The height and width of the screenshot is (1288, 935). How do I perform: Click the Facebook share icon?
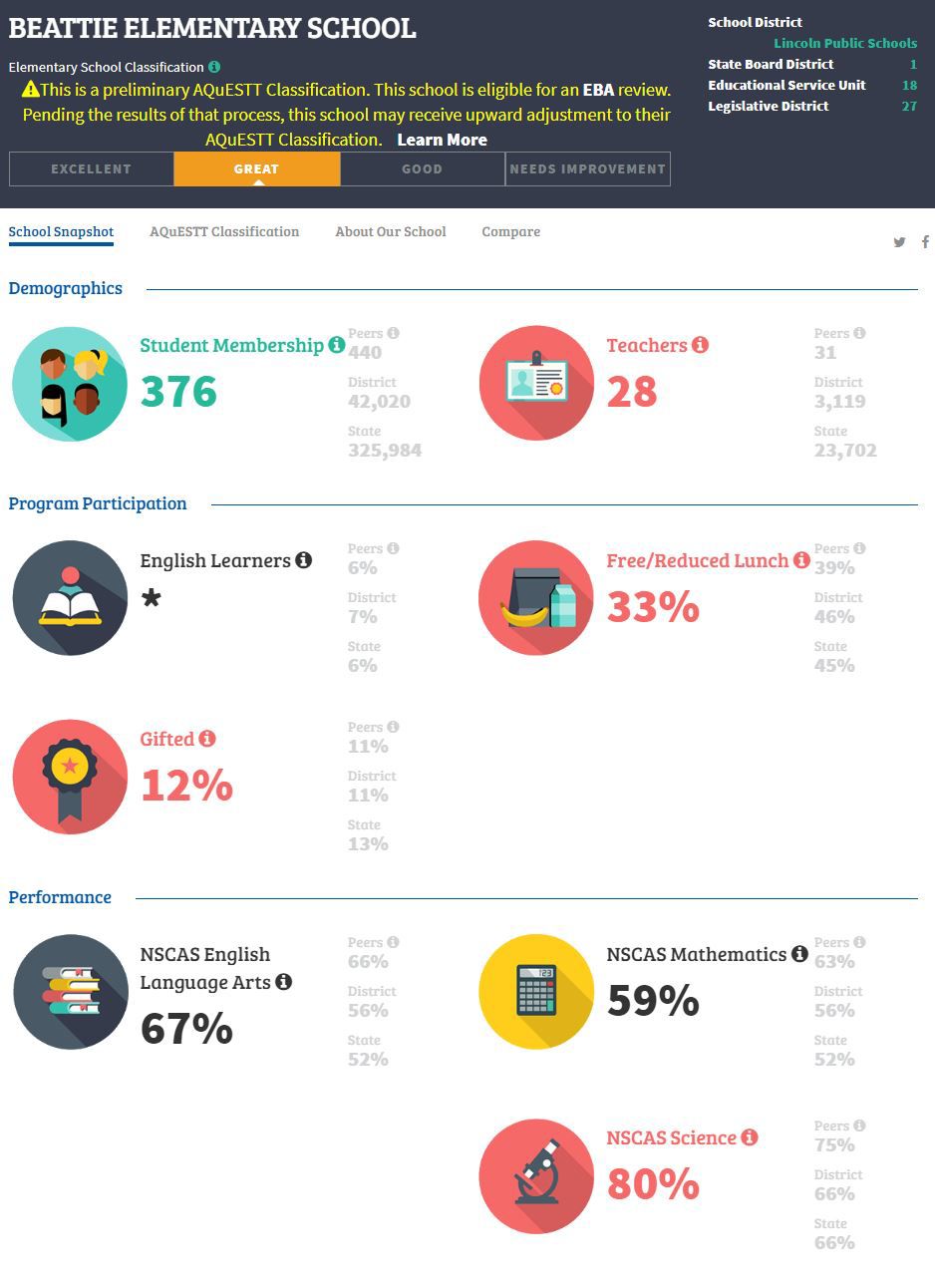tap(925, 242)
